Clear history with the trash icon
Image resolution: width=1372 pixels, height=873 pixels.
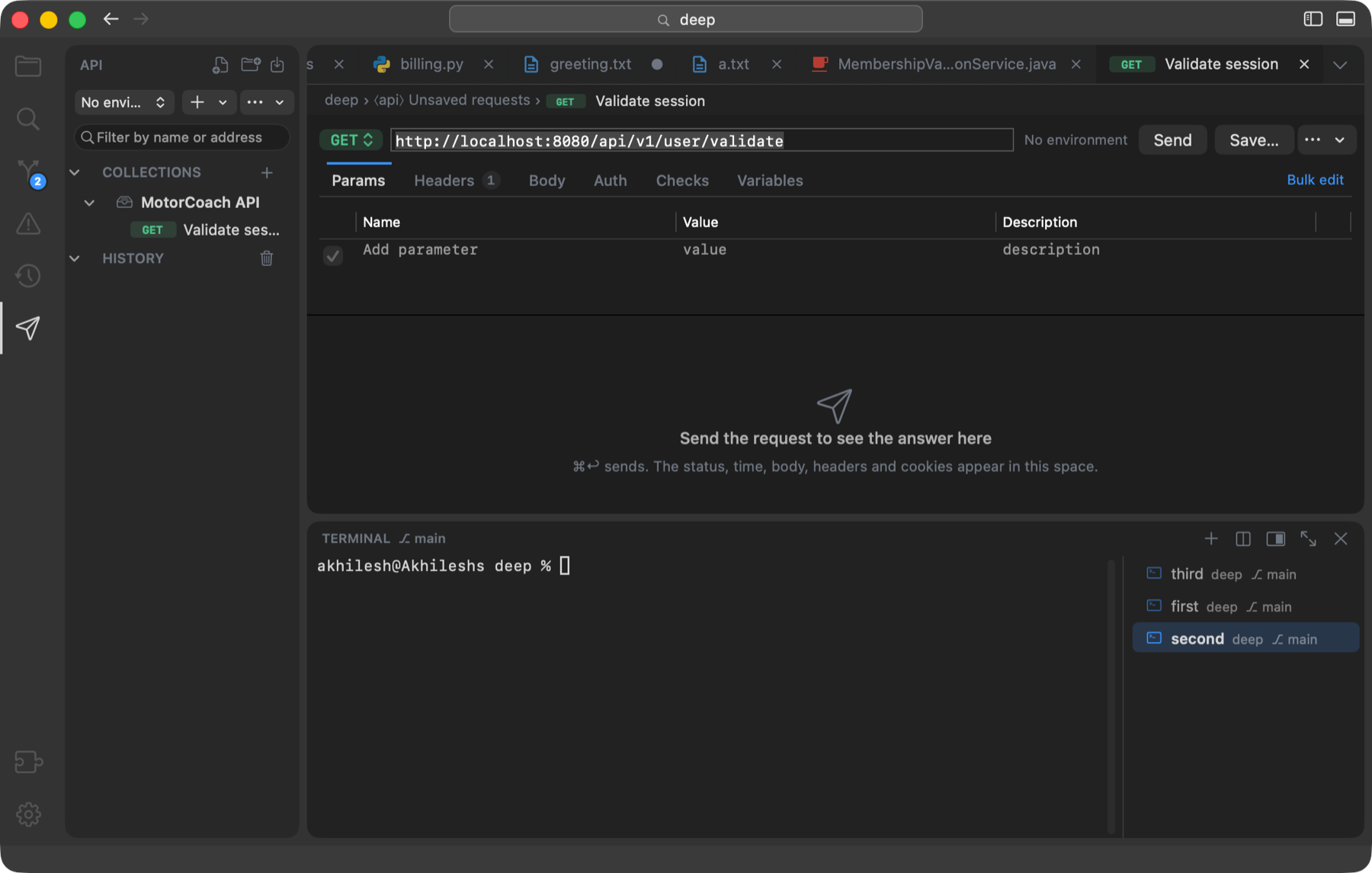click(267, 258)
